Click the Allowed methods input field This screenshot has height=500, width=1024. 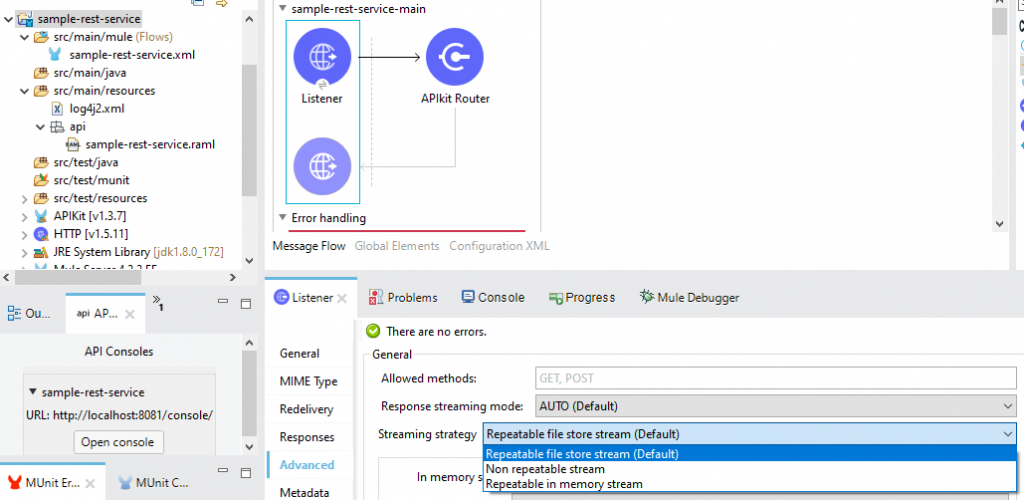(775, 378)
